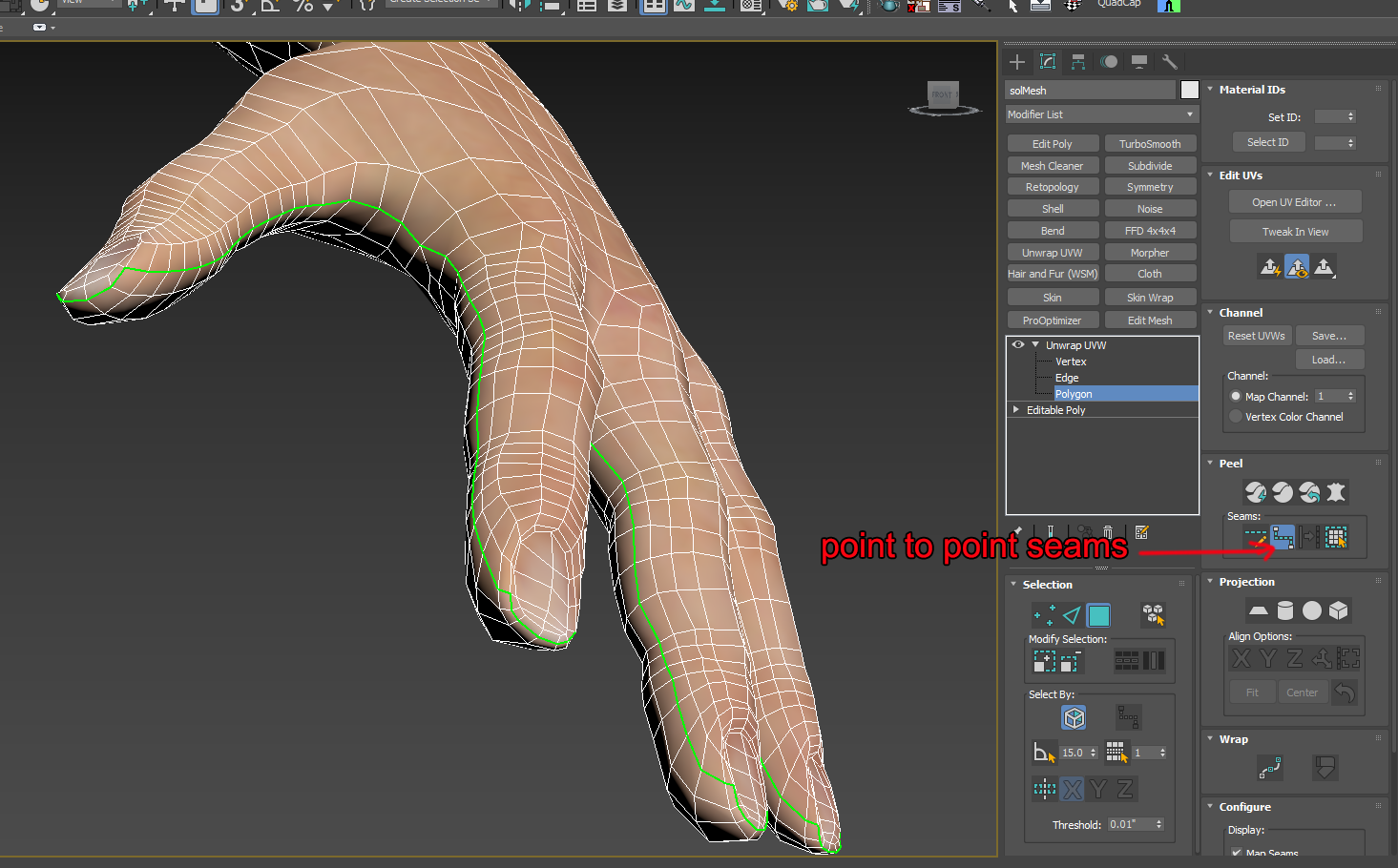Collapse the Projection rollout
The height and width of the screenshot is (868, 1398).
pyautogui.click(x=1210, y=581)
